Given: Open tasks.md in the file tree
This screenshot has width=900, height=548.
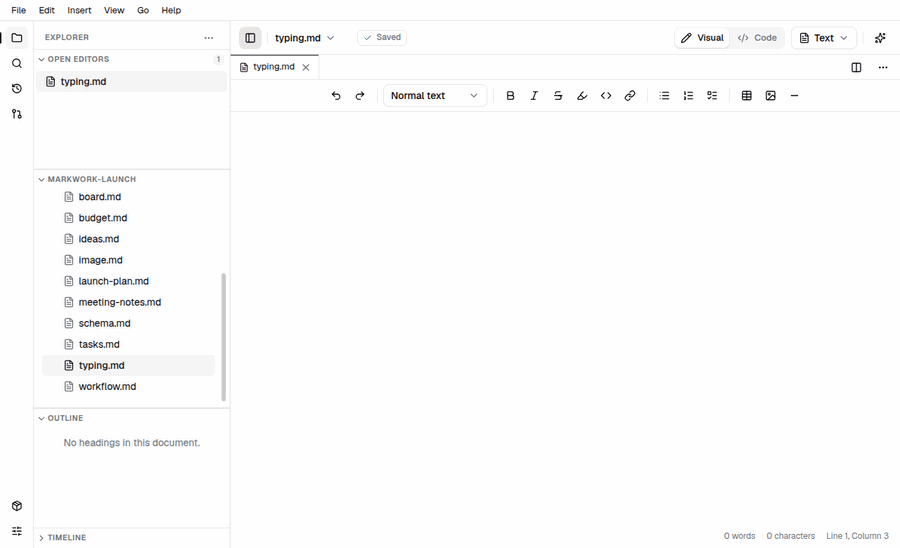Looking at the screenshot, I should (x=128, y=344).
